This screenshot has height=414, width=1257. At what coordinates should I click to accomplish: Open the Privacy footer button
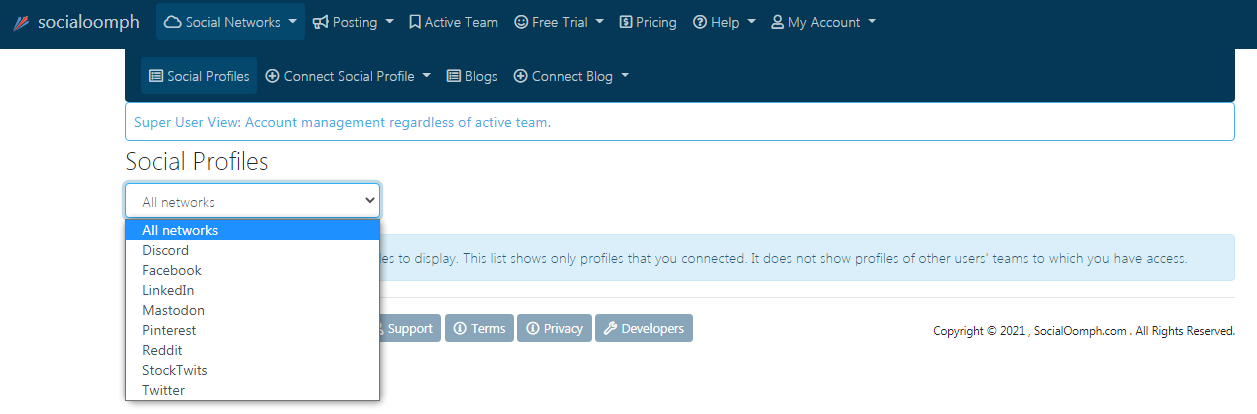pyautogui.click(x=554, y=328)
